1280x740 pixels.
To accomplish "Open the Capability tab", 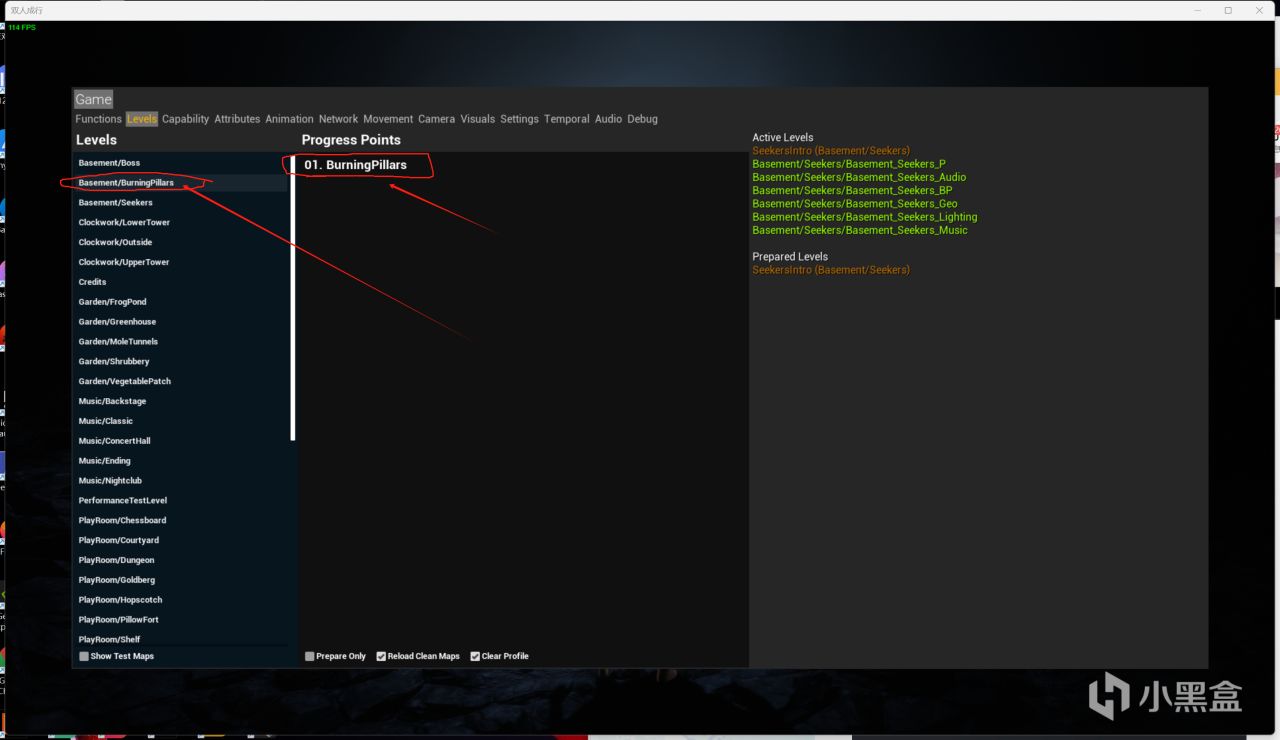I will click(186, 119).
